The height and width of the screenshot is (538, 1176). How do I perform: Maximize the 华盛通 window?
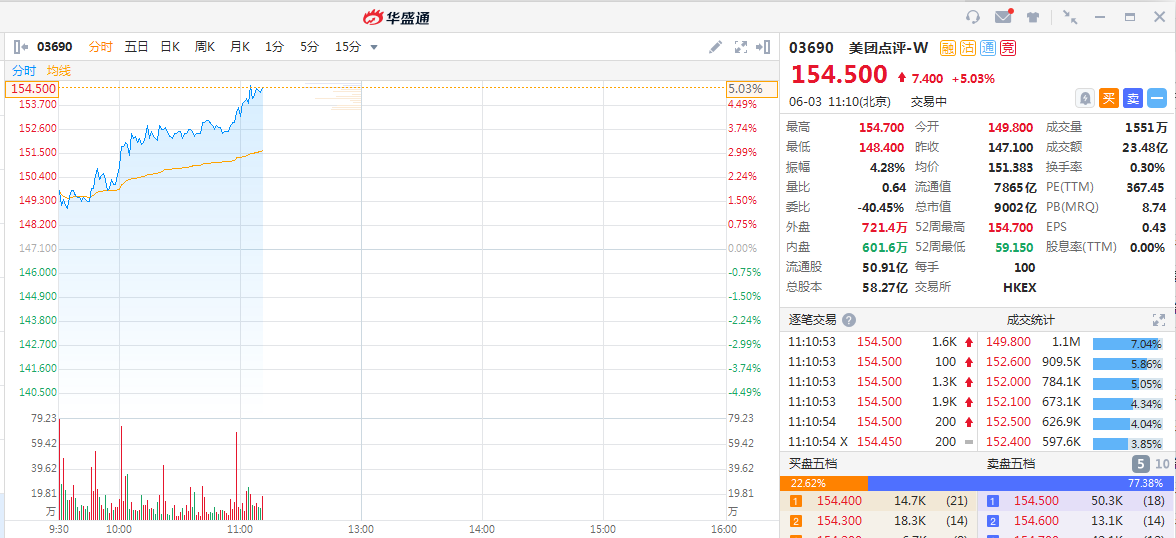1130,17
